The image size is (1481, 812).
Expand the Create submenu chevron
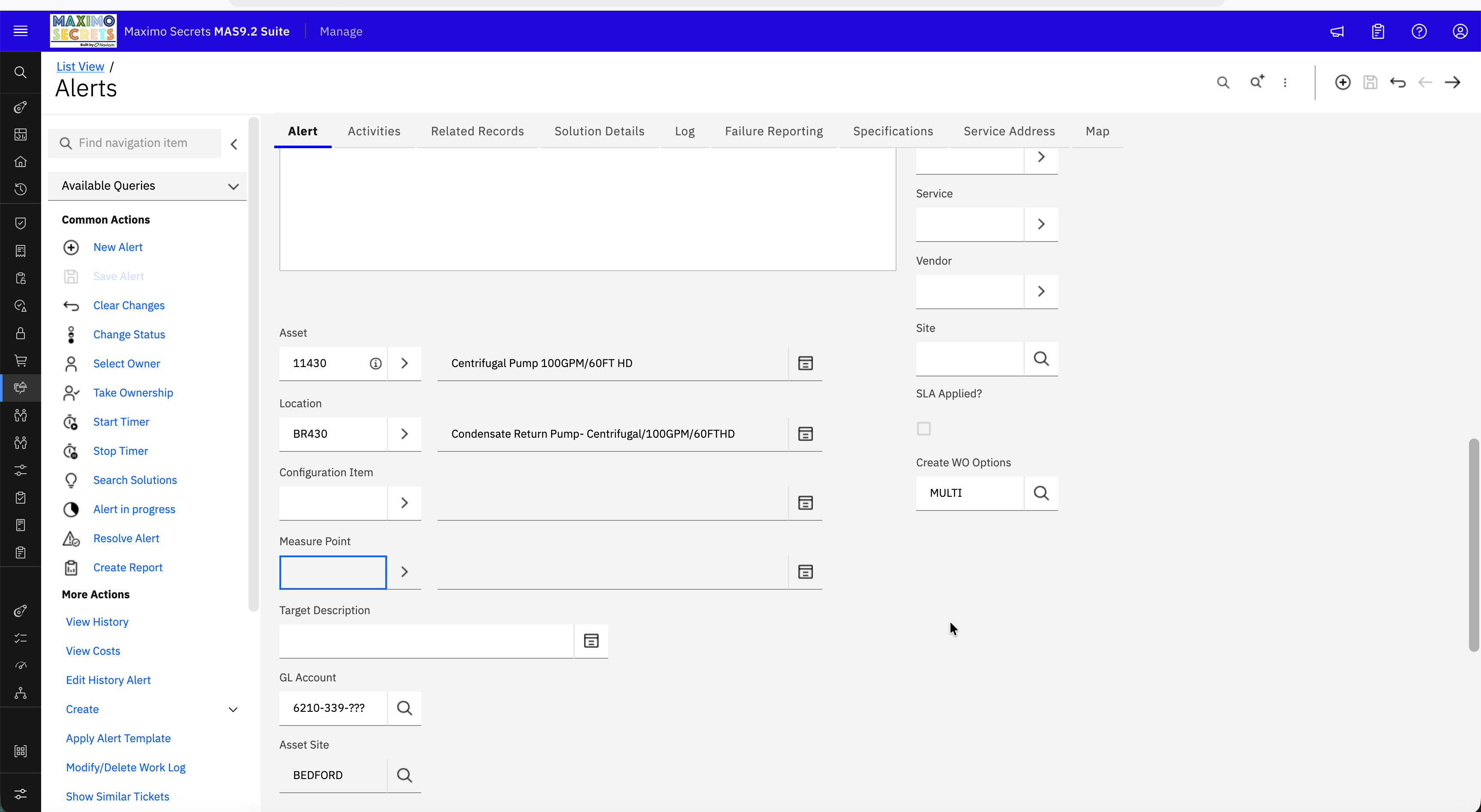click(x=233, y=710)
